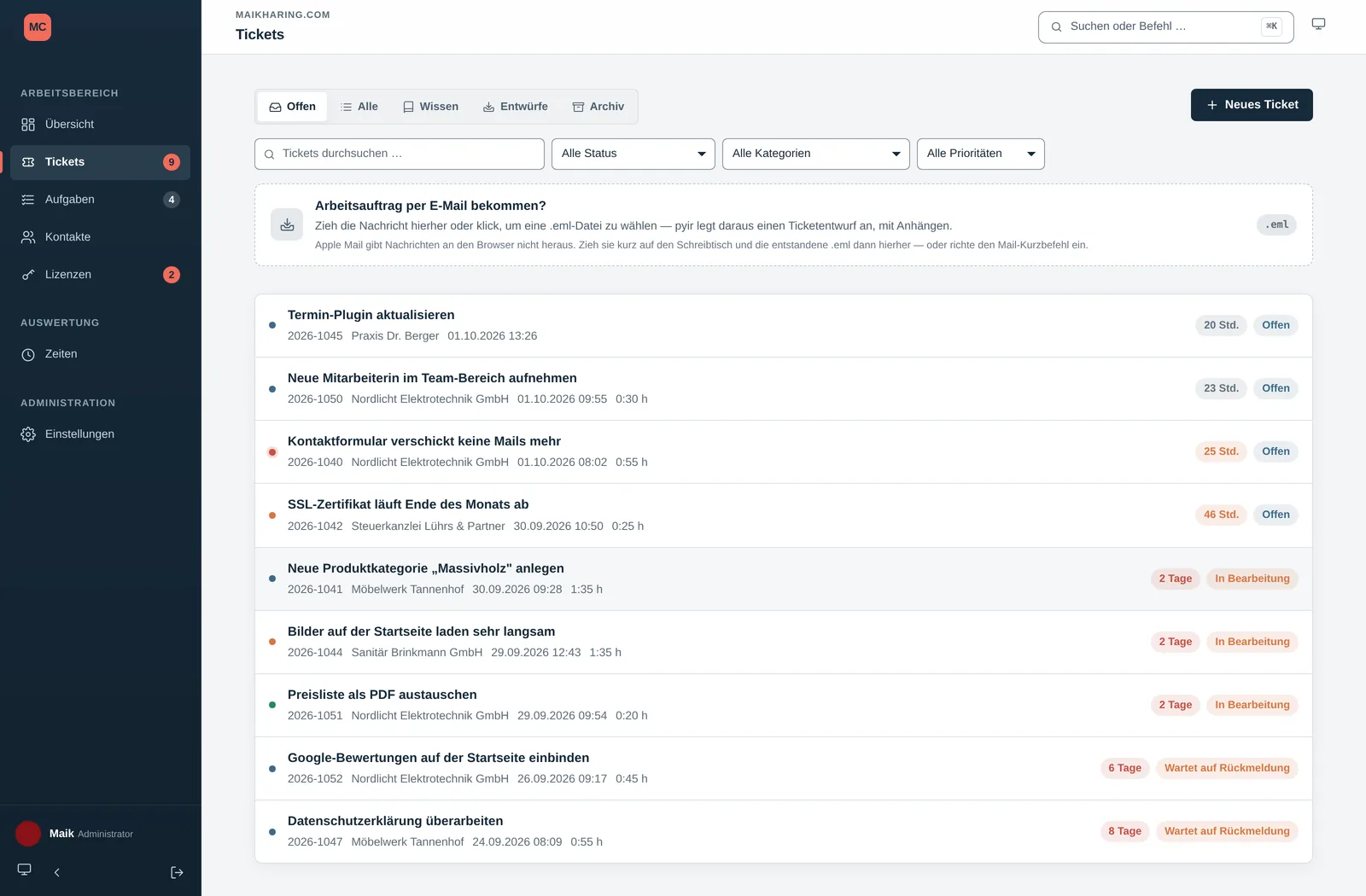
Task: Click Wartet auf Rückmeldung on Google-Bewertungen ticket
Action: pos(1227,768)
